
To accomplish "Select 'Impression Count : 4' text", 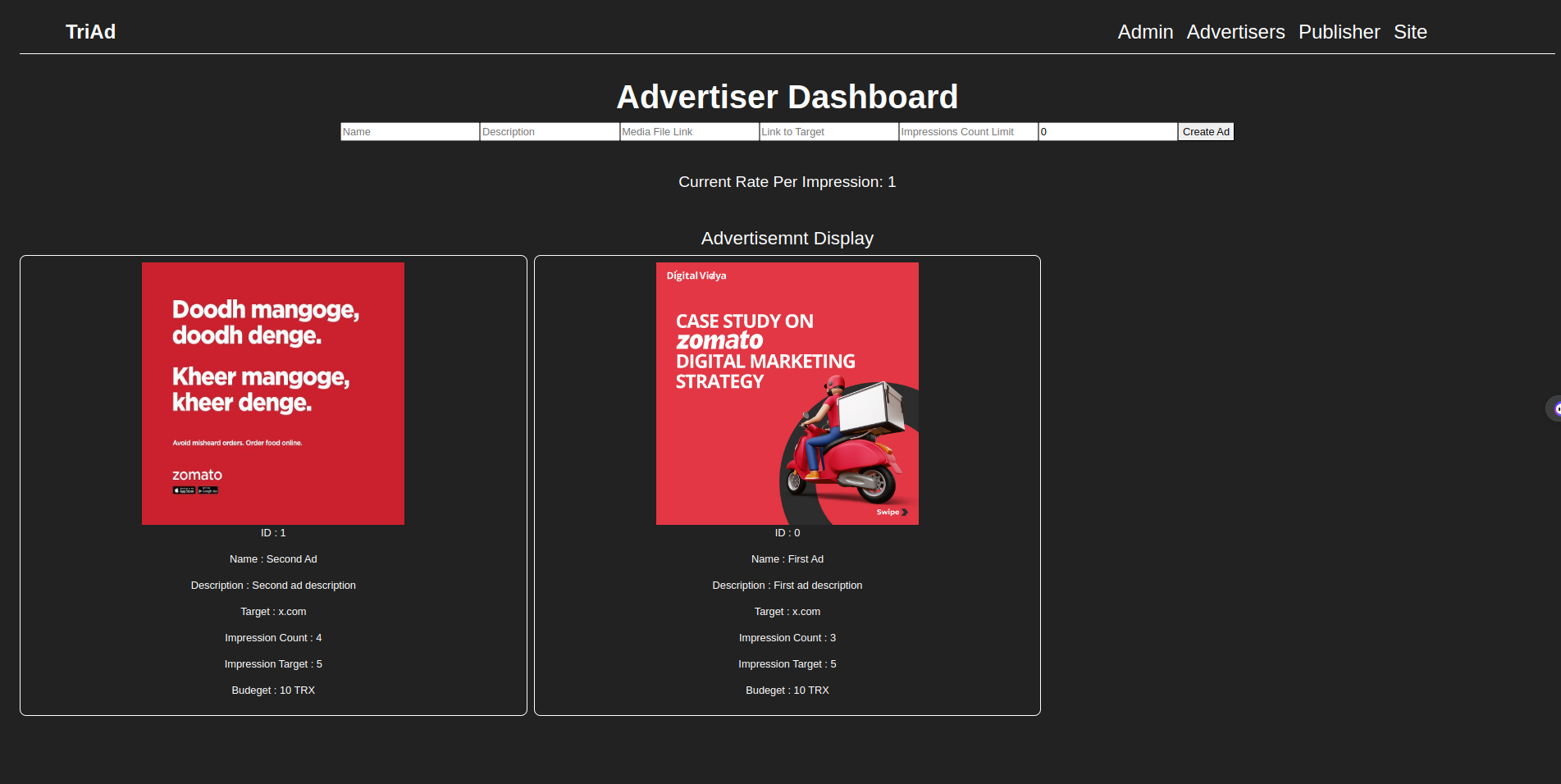I will pyautogui.click(x=273, y=638).
